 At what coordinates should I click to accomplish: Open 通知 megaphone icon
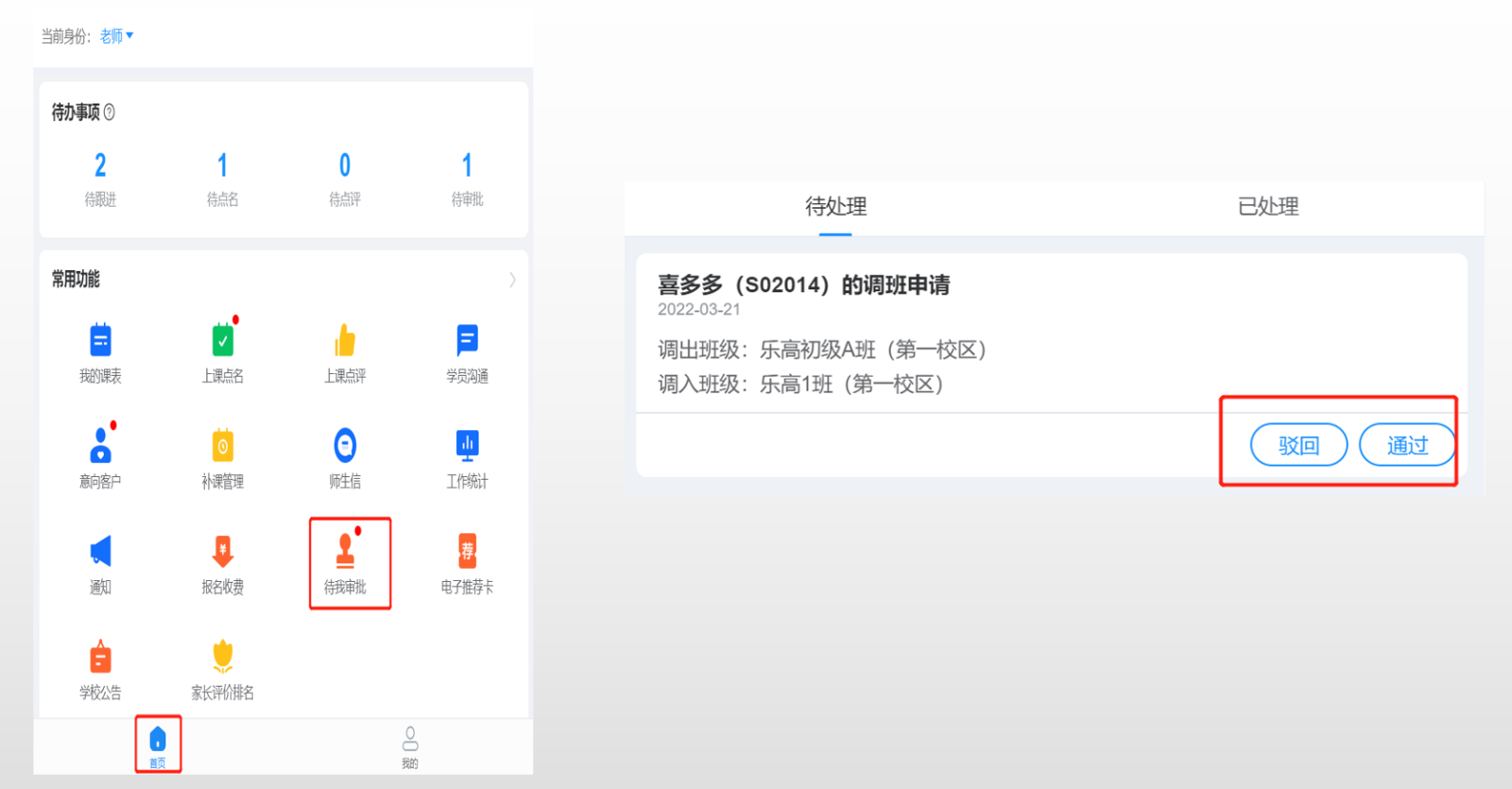(x=100, y=551)
